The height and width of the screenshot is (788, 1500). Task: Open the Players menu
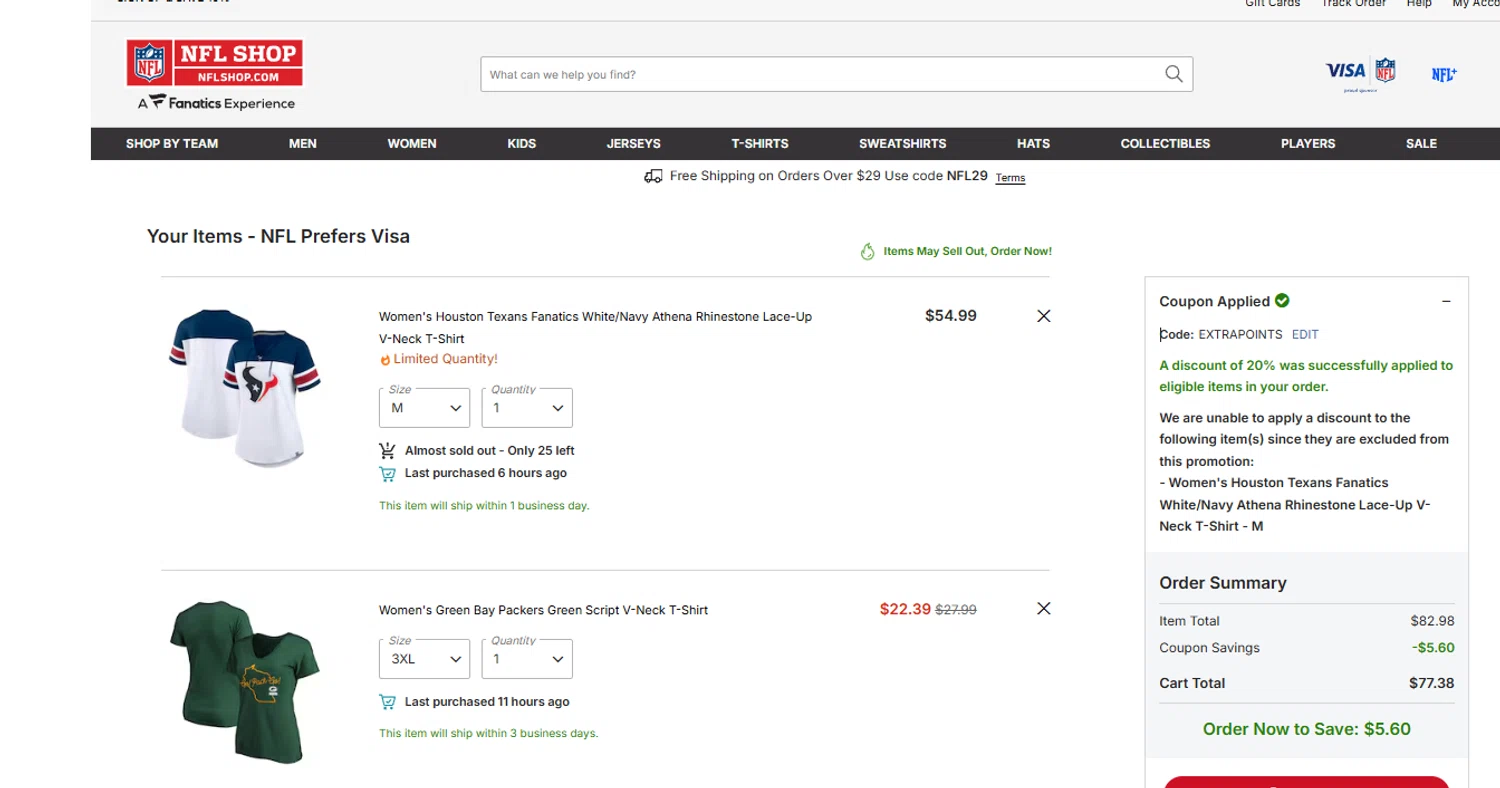tap(1308, 144)
